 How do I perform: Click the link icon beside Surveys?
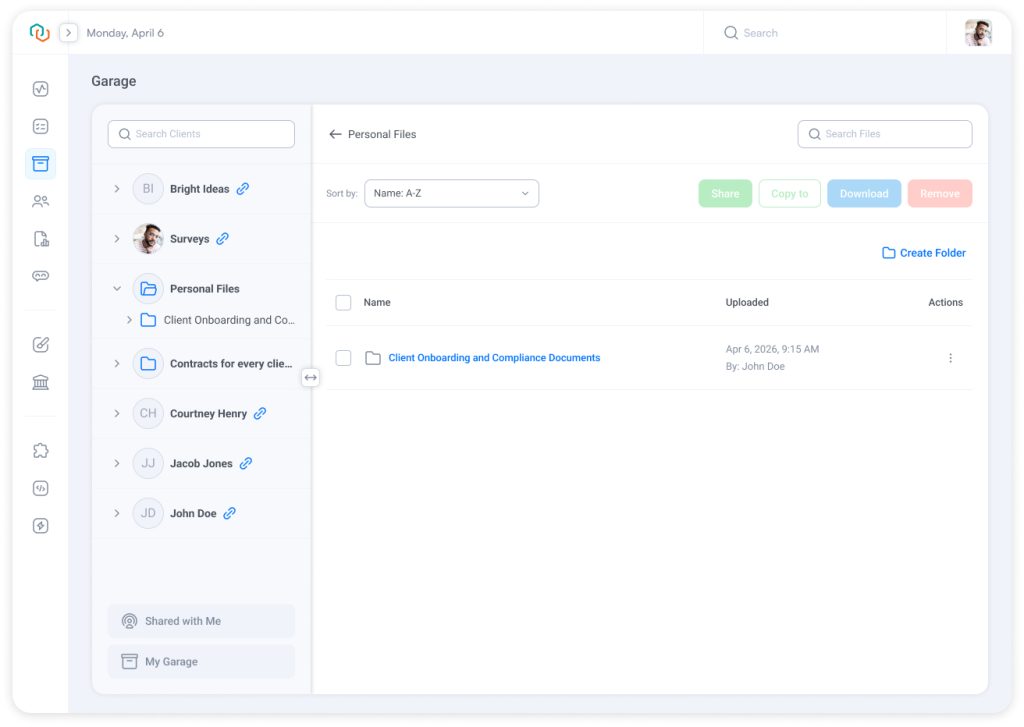223,239
